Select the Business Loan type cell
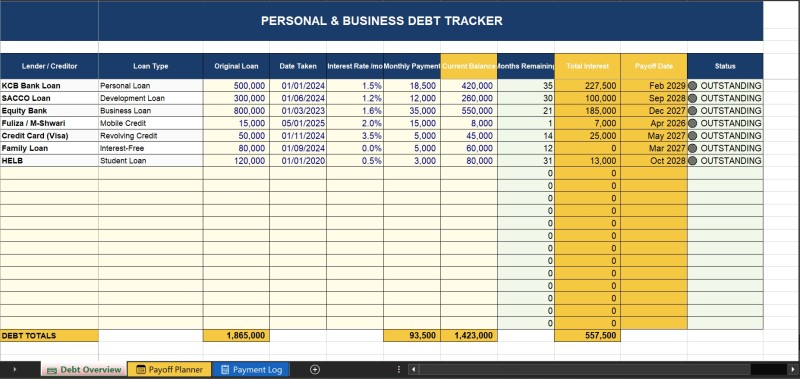Viewport: 800px width, 379px height. (151, 111)
